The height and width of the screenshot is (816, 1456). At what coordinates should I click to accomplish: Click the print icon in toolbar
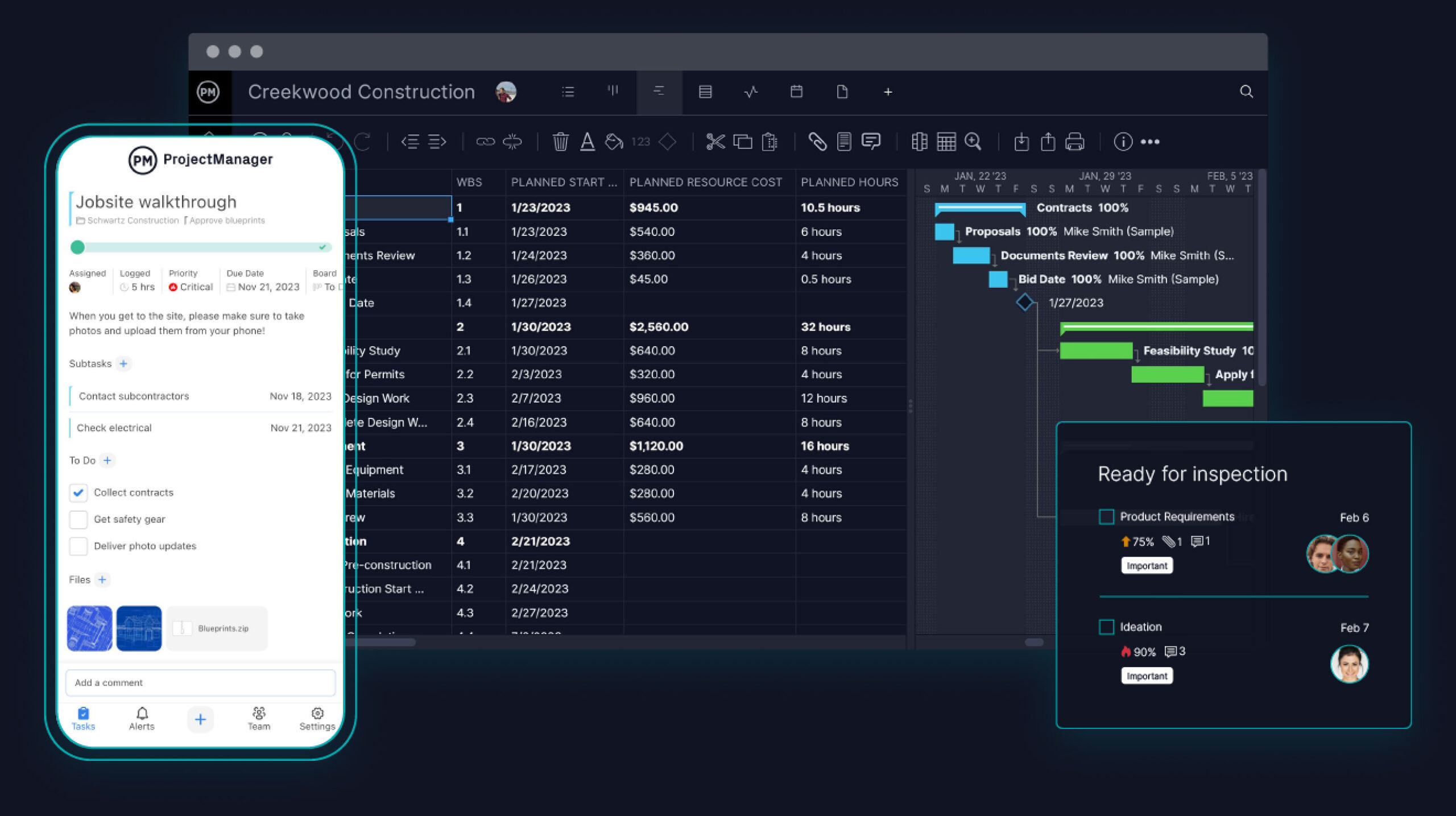click(x=1074, y=142)
